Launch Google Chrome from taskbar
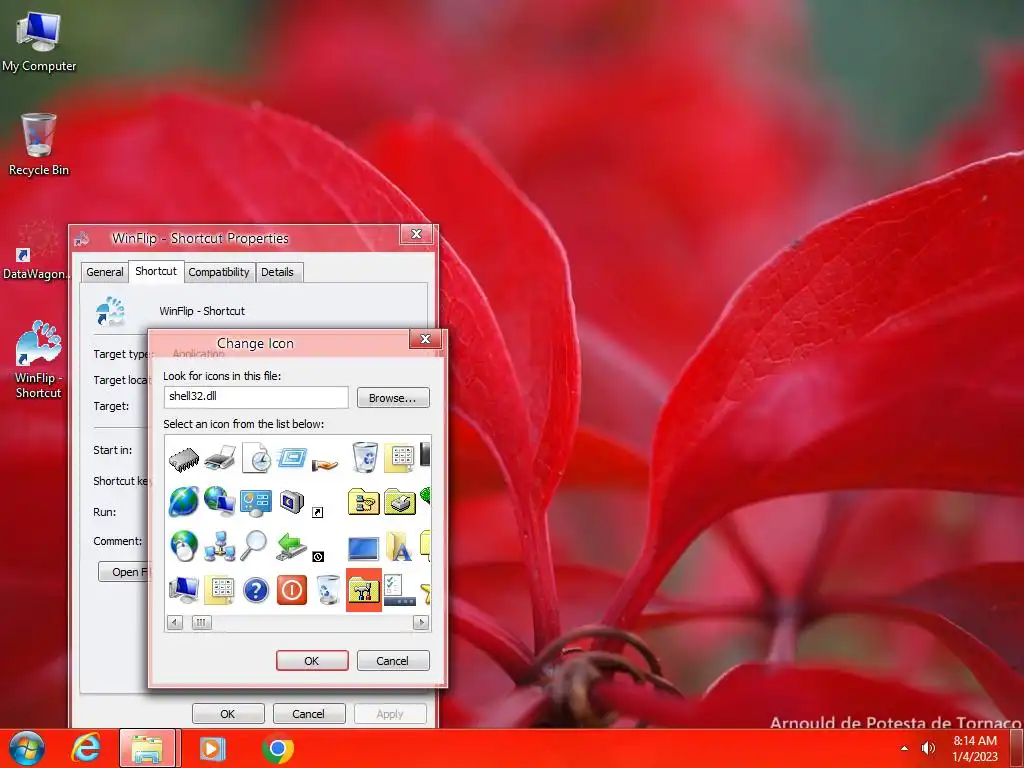Viewport: 1024px width, 768px height. (278, 748)
